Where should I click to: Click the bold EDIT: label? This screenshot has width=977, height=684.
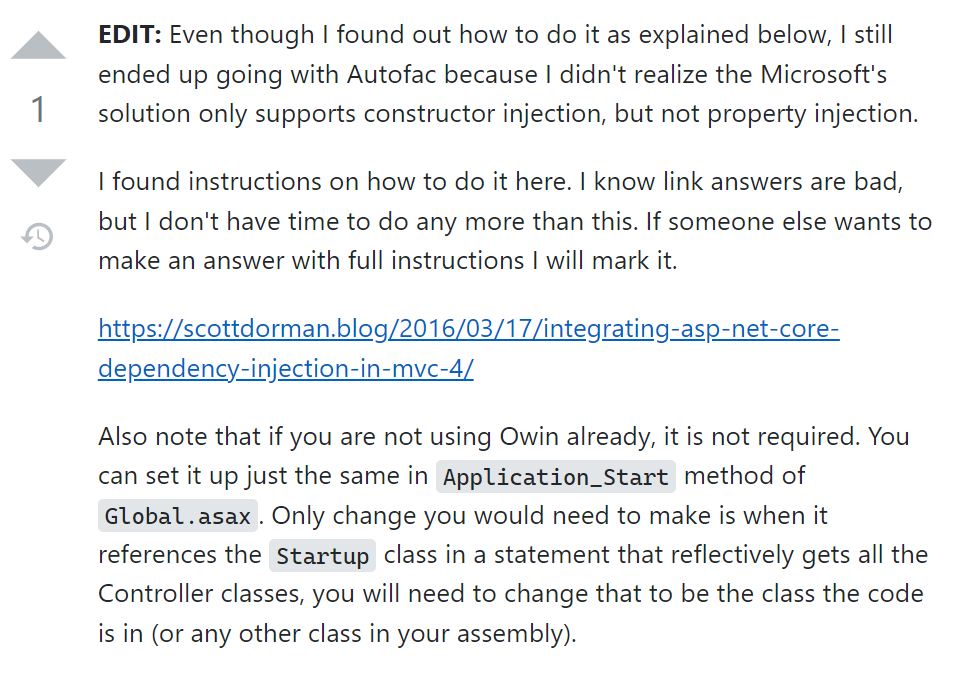pos(130,35)
